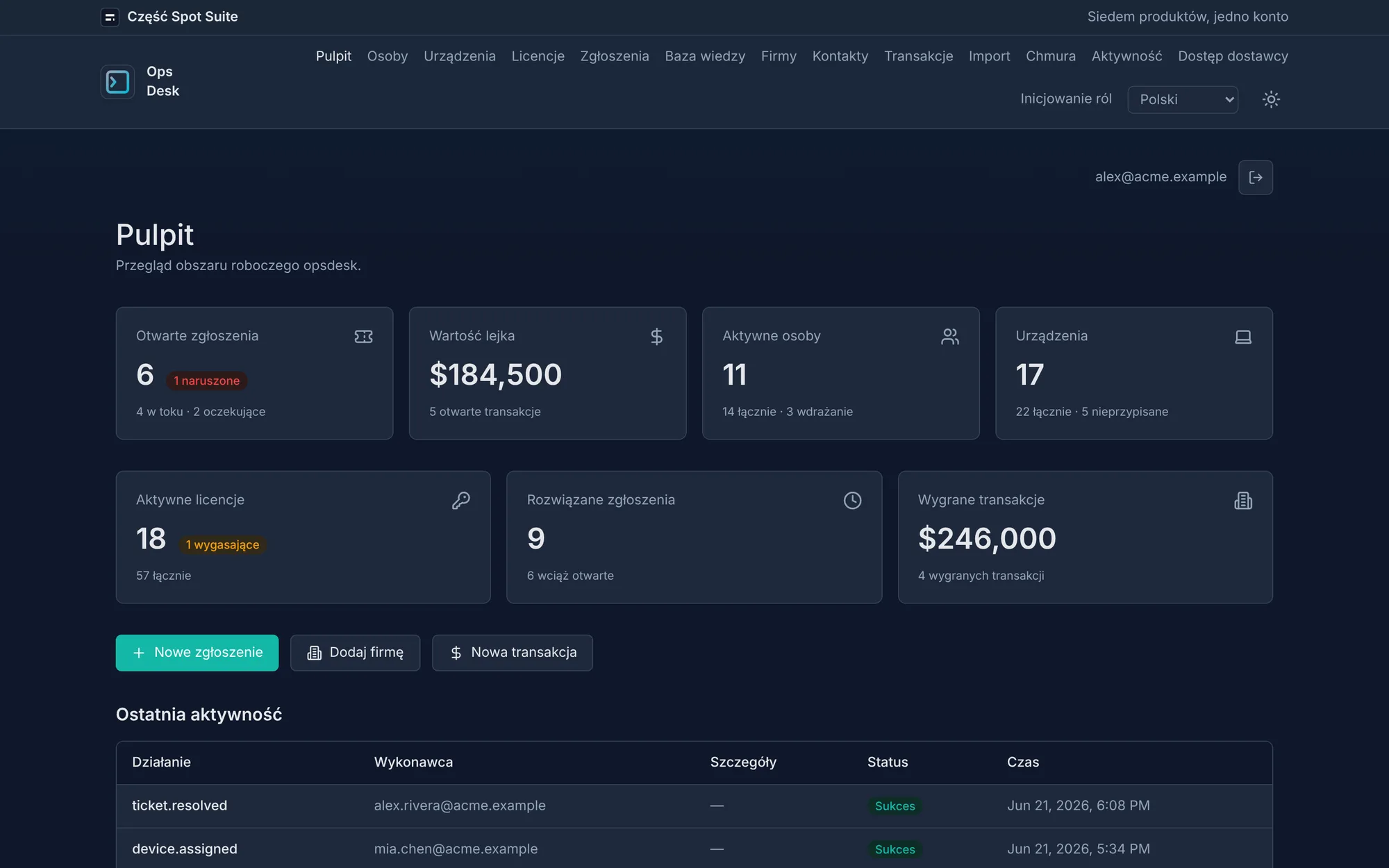Image resolution: width=1389 pixels, height=868 pixels.
Task: Click the 6 wciąż otwarte text
Action: (570, 576)
